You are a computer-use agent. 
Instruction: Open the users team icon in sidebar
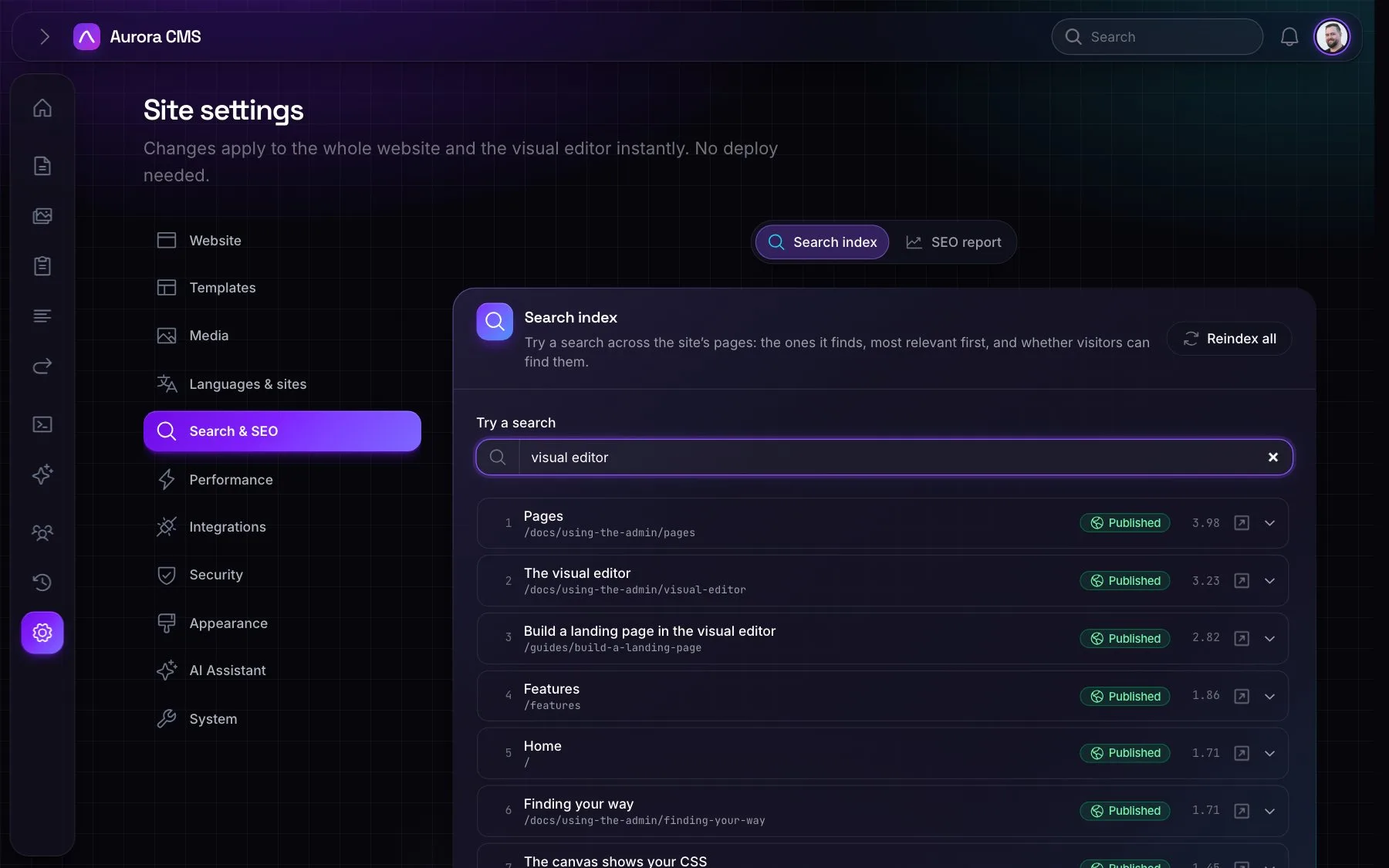point(42,532)
